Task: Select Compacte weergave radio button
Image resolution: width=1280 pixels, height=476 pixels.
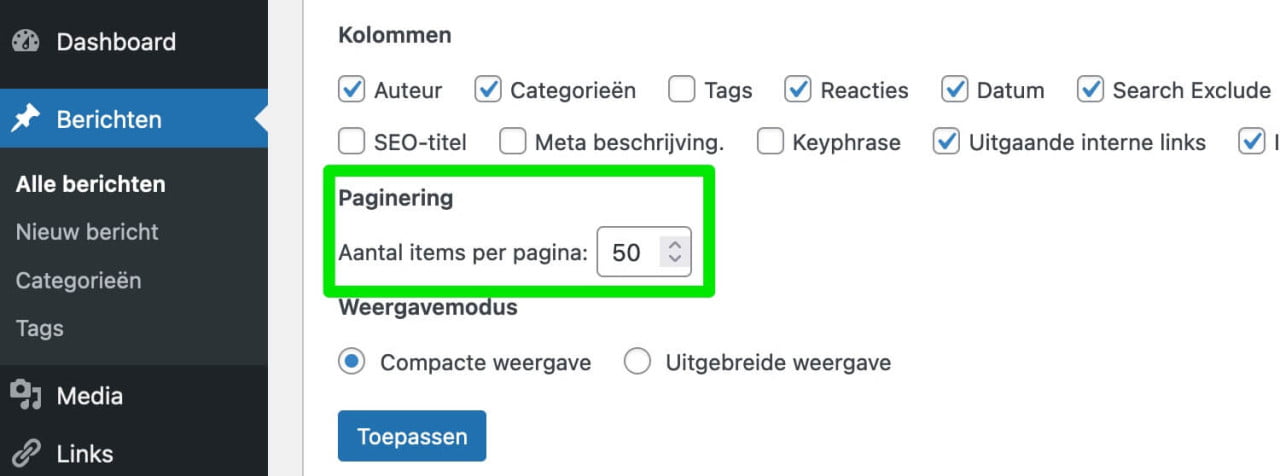Action: tap(352, 362)
